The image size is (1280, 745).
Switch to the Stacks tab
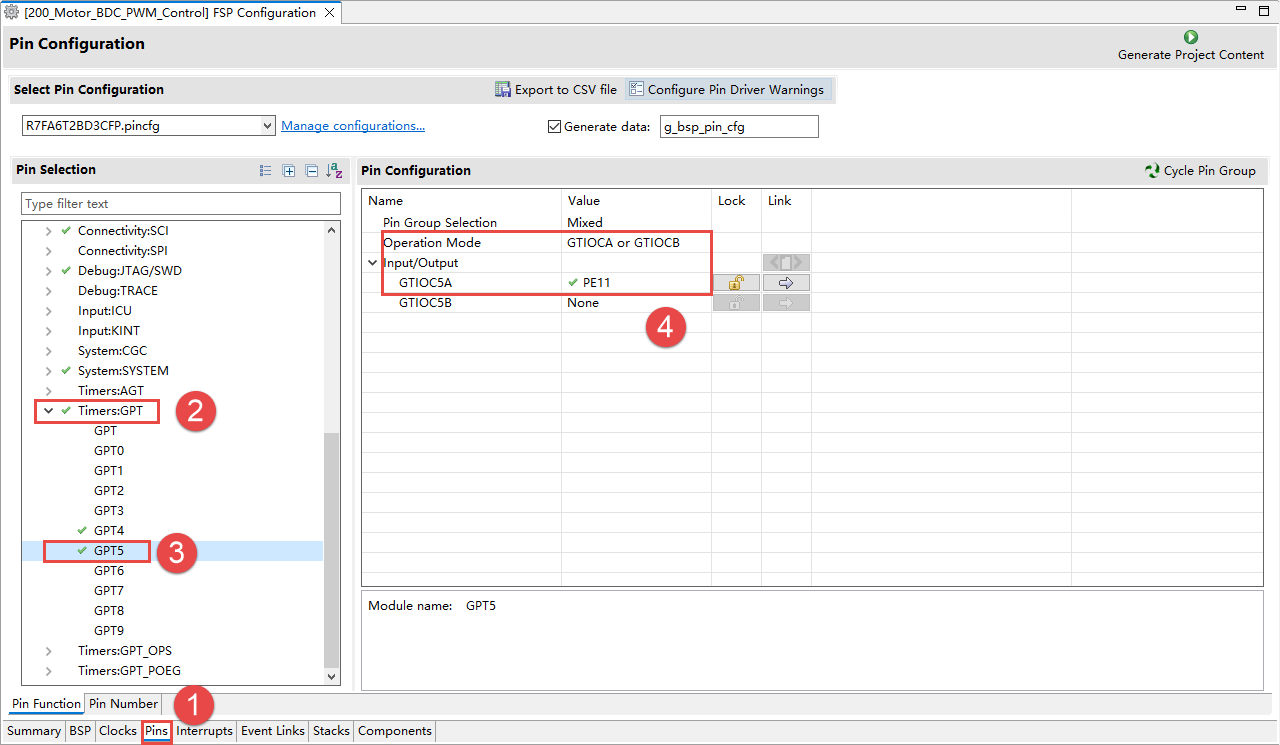(x=331, y=731)
